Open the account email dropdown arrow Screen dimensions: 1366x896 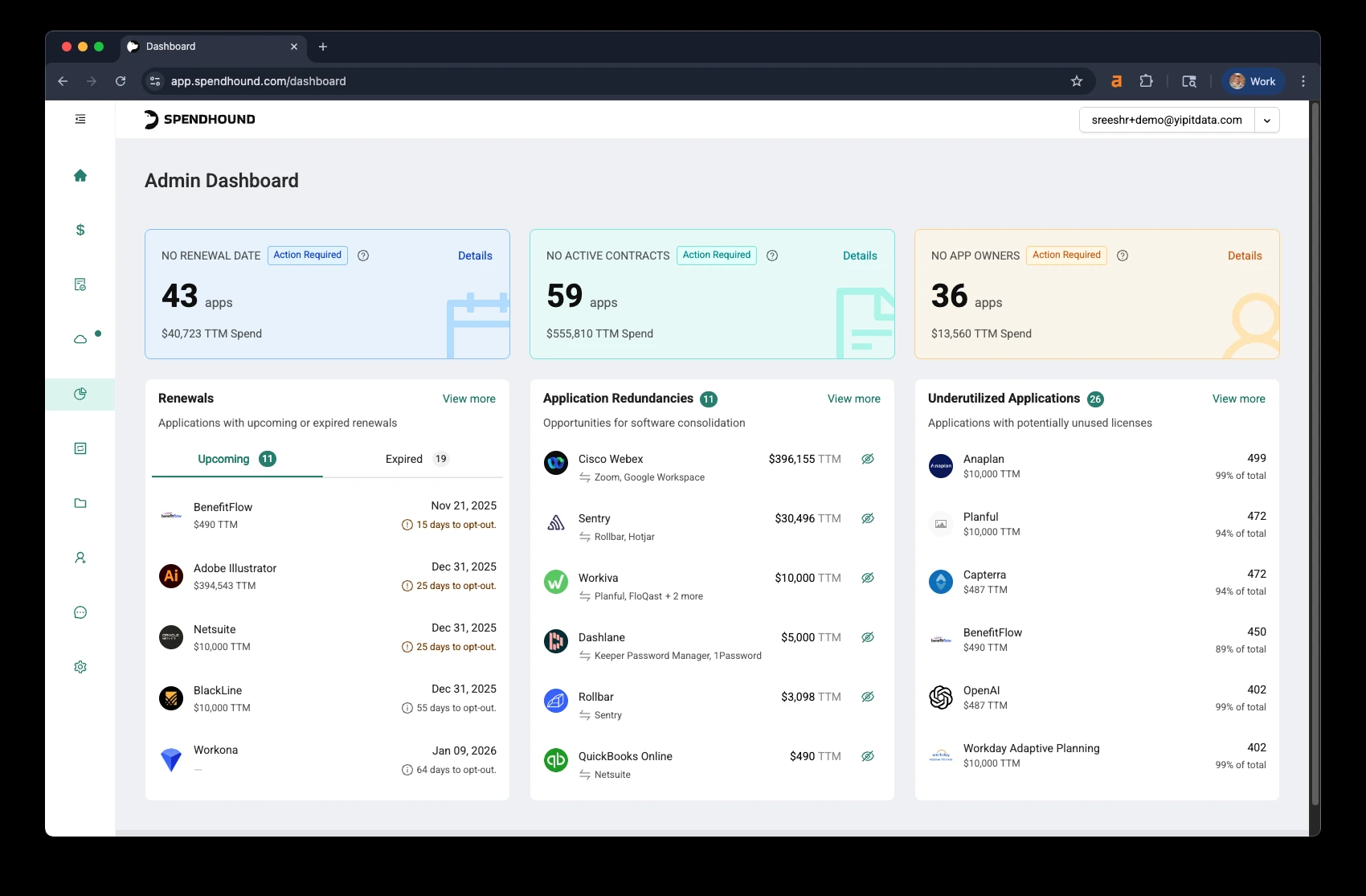(1267, 120)
